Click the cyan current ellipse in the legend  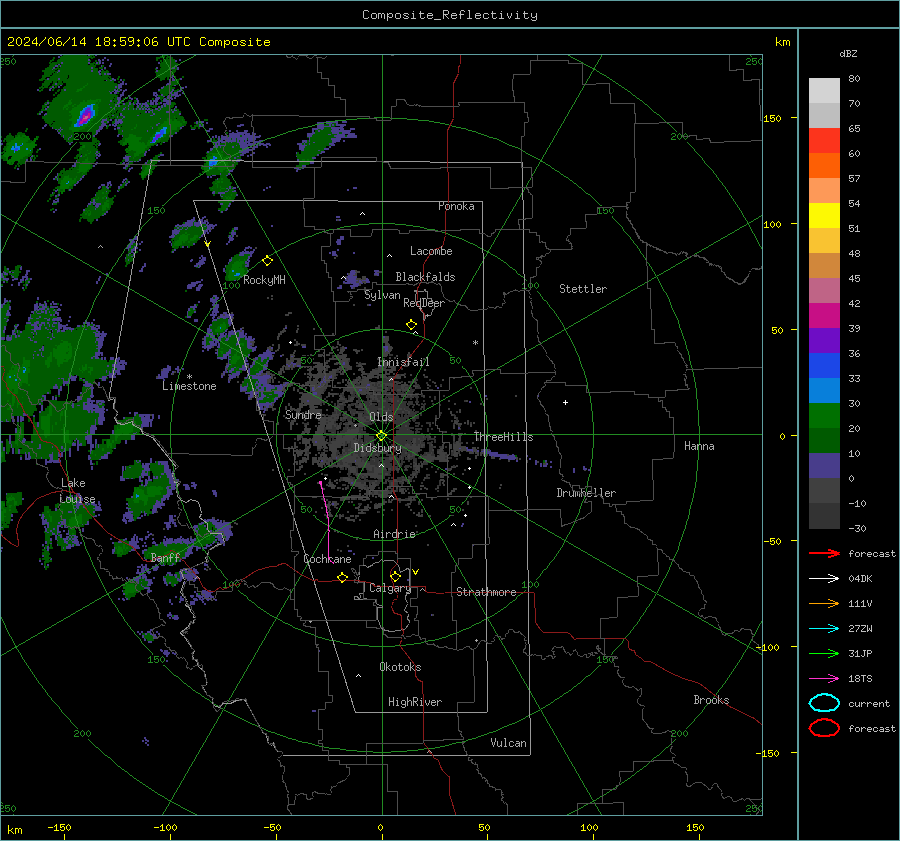(x=824, y=703)
